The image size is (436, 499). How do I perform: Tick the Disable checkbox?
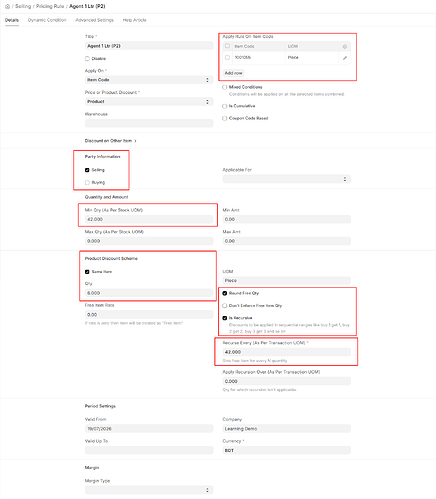[87, 59]
